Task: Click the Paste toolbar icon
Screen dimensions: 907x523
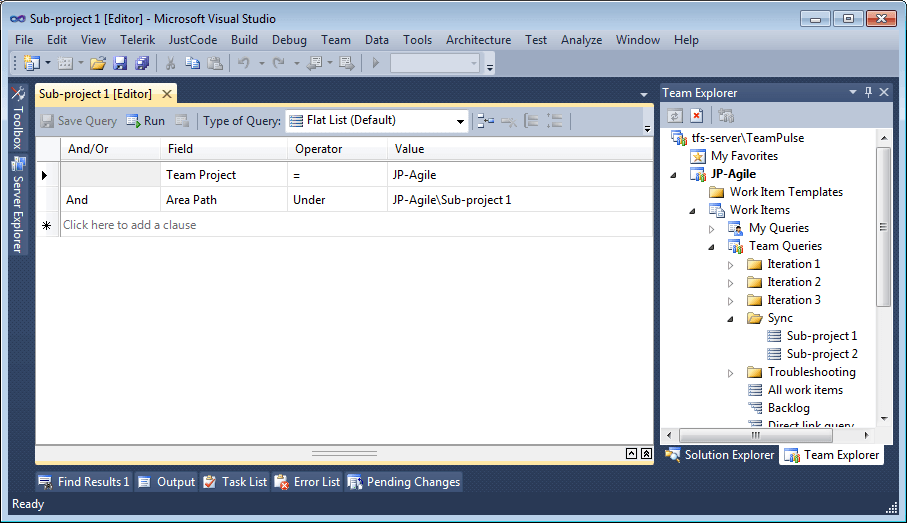Action: 215,62
